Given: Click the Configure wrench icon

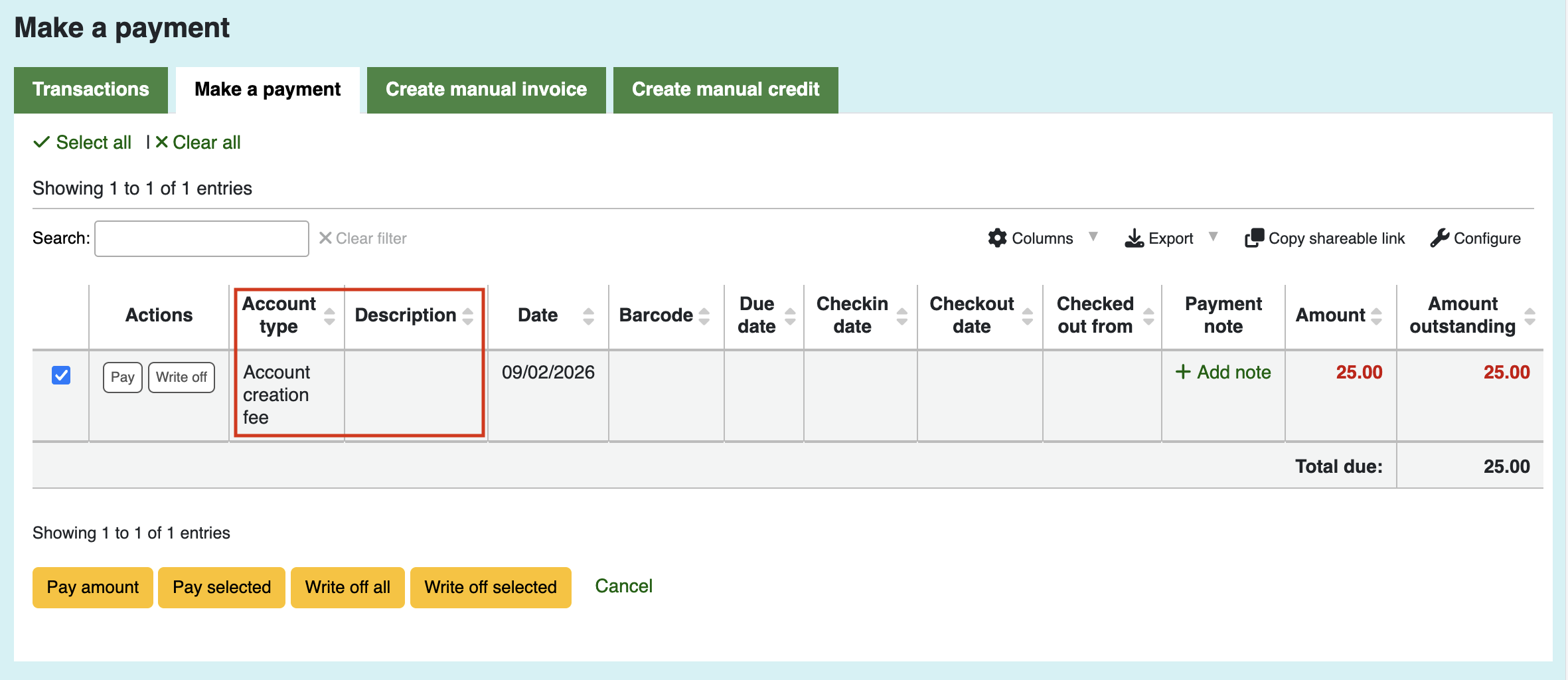Looking at the screenshot, I should click(1439, 238).
